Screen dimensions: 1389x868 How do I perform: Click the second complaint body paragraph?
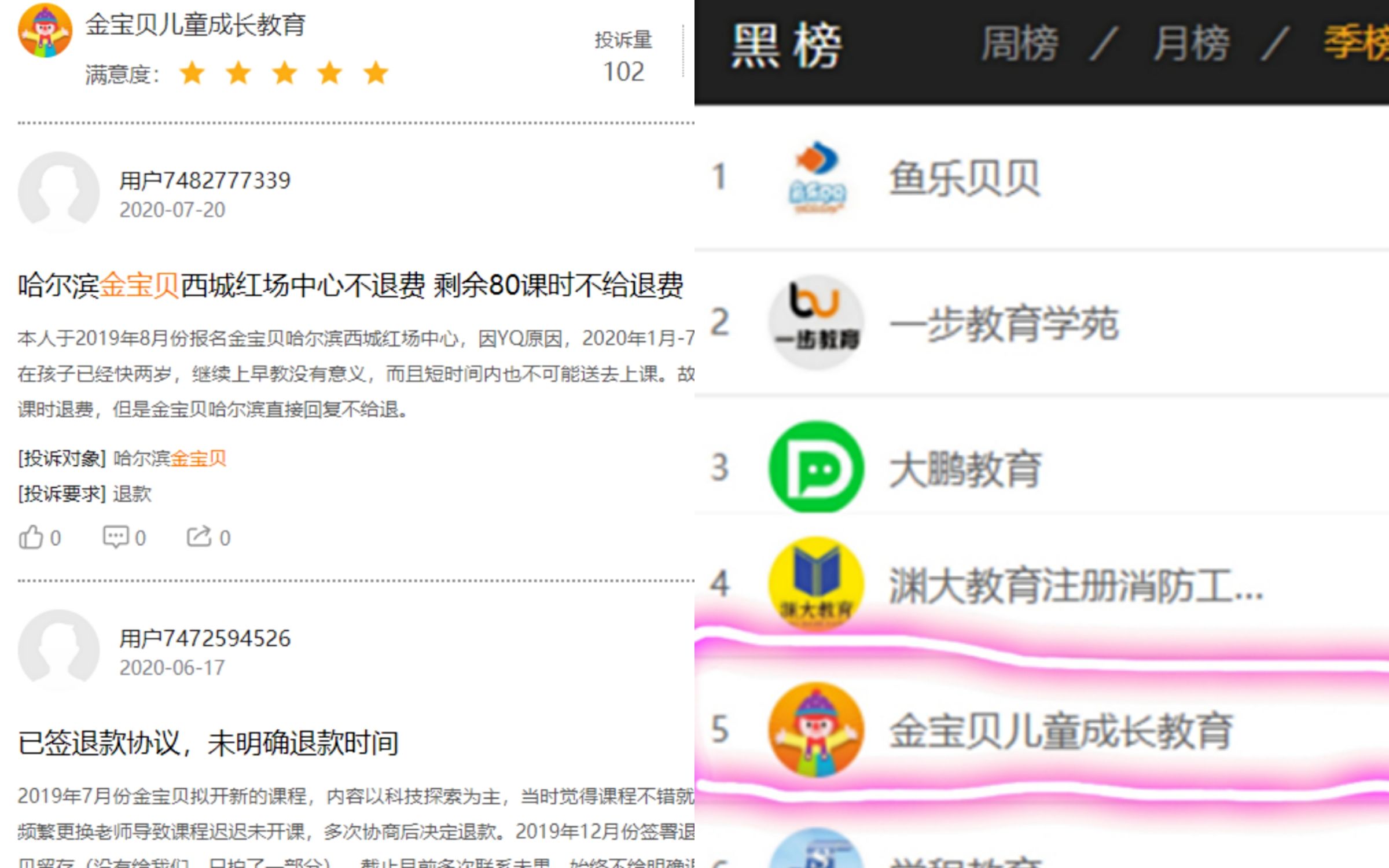point(356,826)
